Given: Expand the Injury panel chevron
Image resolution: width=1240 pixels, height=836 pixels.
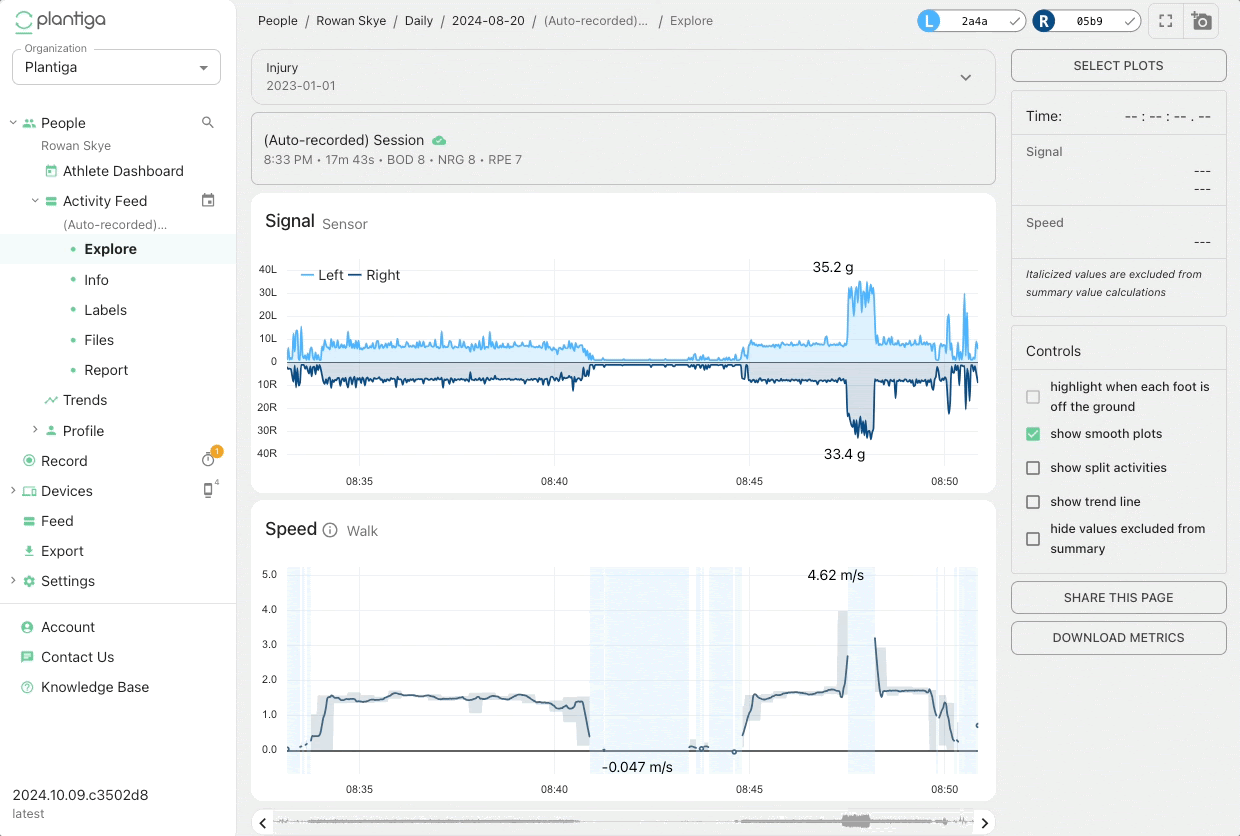Looking at the screenshot, I should (966, 77).
